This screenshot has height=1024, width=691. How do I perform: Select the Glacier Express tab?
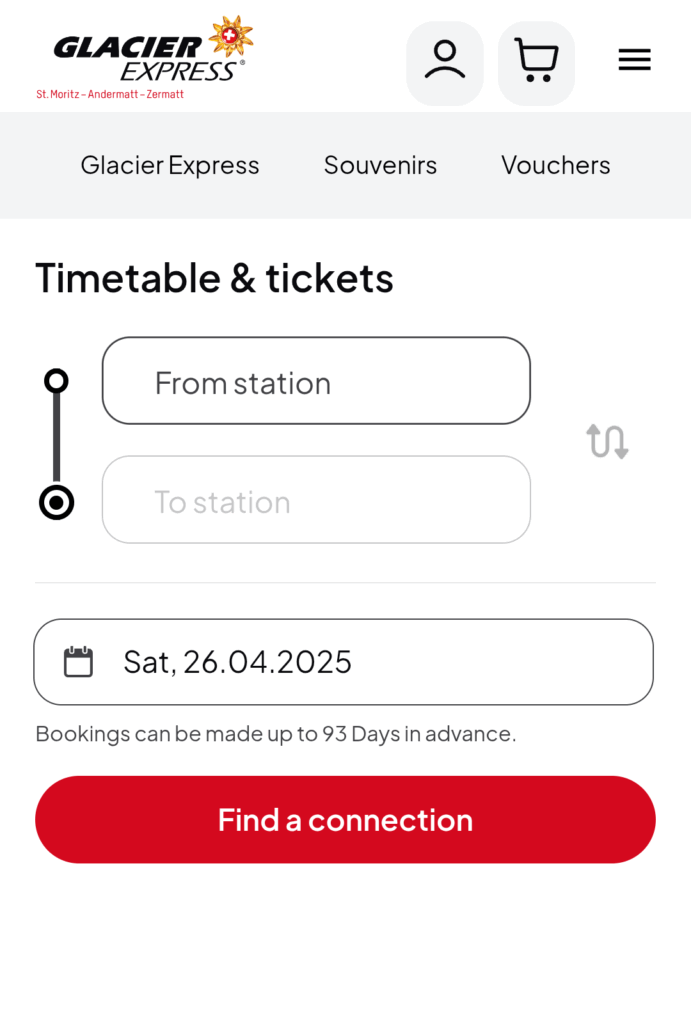click(x=170, y=165)
